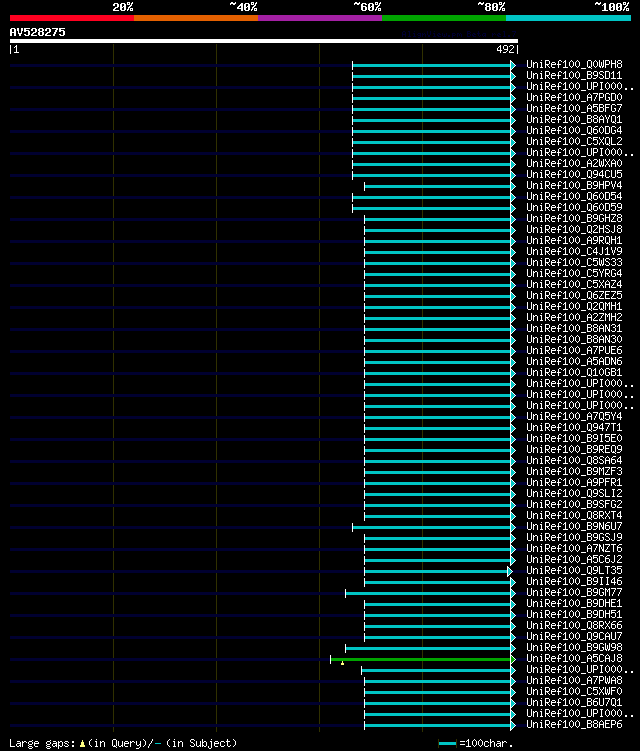Click the green alignment bar for A5CAJ8
This screenshot has height=751, width=640.
tap(421, 660)
